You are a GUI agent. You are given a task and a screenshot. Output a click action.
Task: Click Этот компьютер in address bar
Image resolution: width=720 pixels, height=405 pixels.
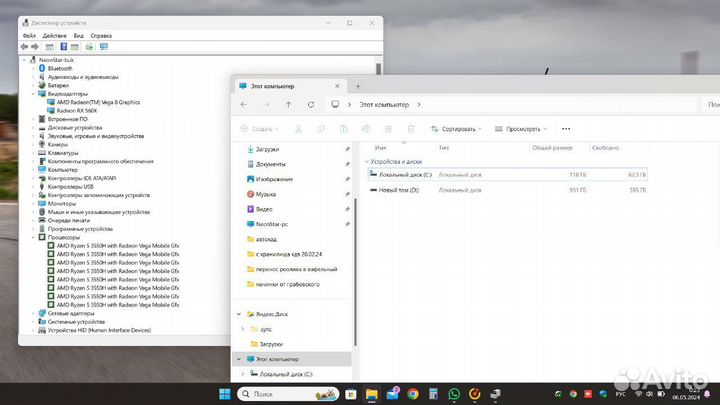point(384,105)
